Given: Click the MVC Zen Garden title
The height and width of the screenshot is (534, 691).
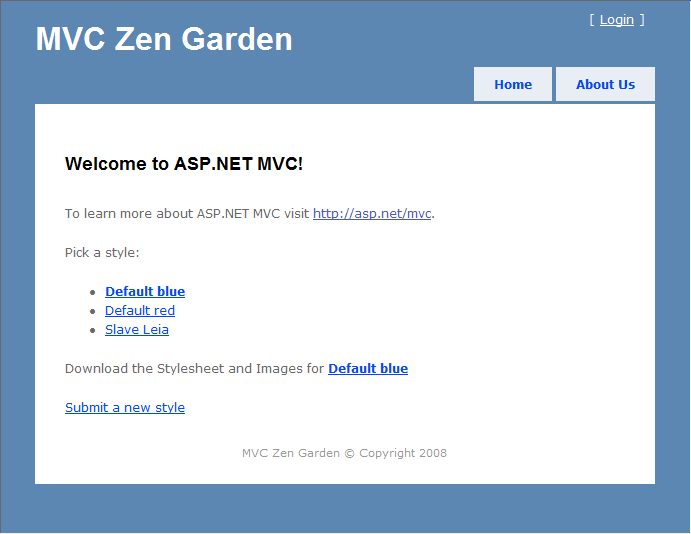Looking at the screenshot, I should click(x=164, y=39).
